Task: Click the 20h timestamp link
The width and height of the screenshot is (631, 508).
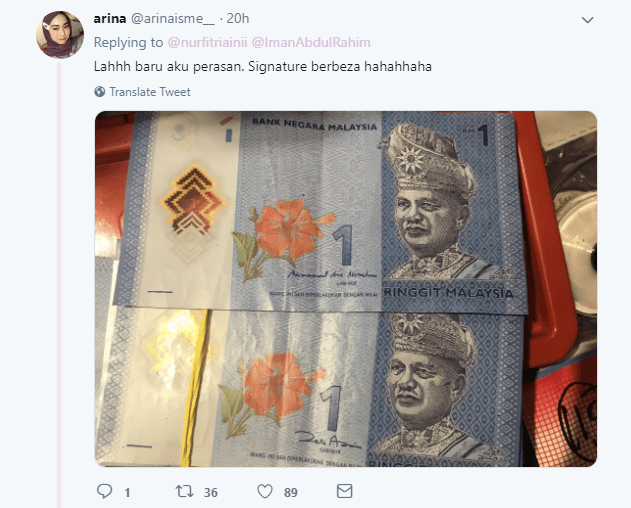Action: tap(238, 19)
